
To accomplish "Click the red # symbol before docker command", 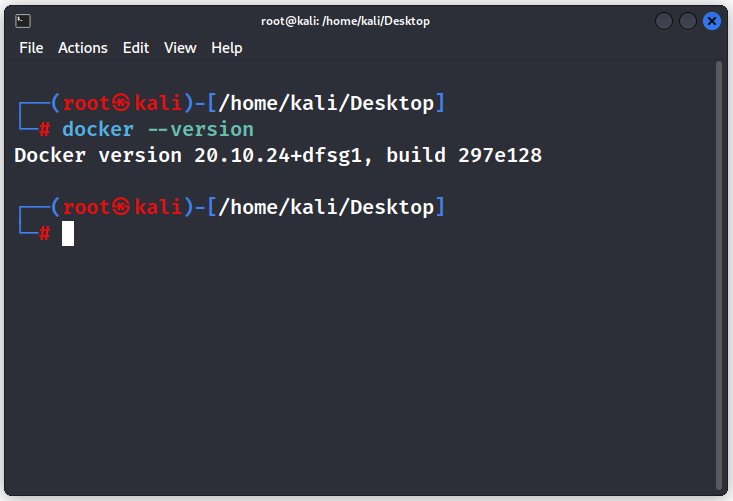I will [x=44, y=129].
